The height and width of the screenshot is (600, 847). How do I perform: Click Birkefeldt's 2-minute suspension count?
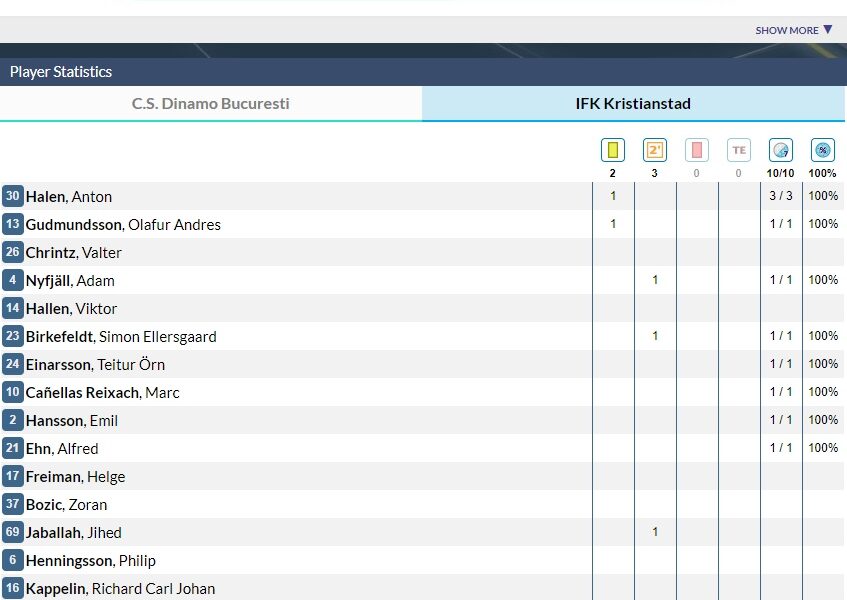[x=655, y=336]
